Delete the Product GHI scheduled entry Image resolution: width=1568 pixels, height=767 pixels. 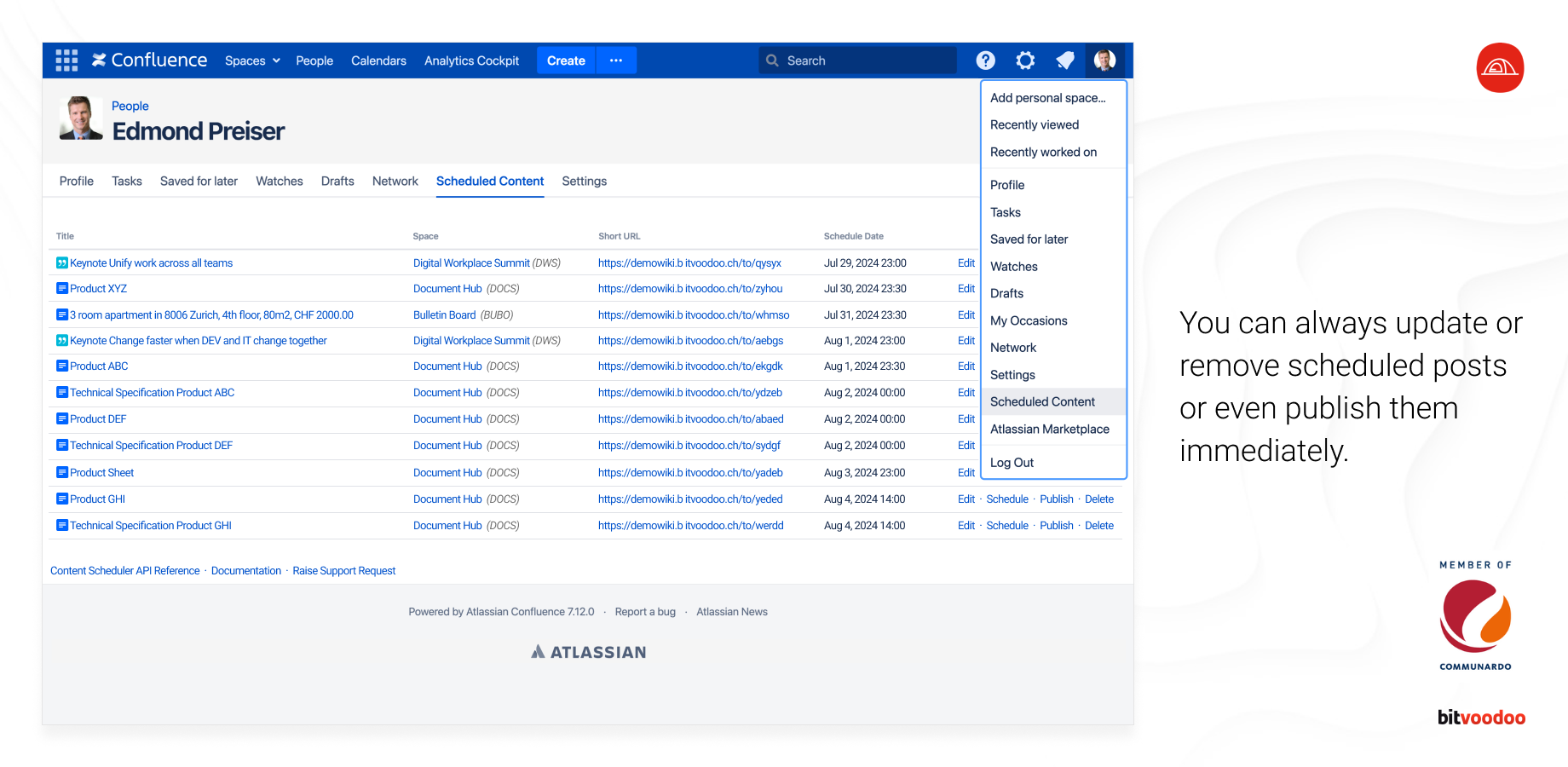1099,499
